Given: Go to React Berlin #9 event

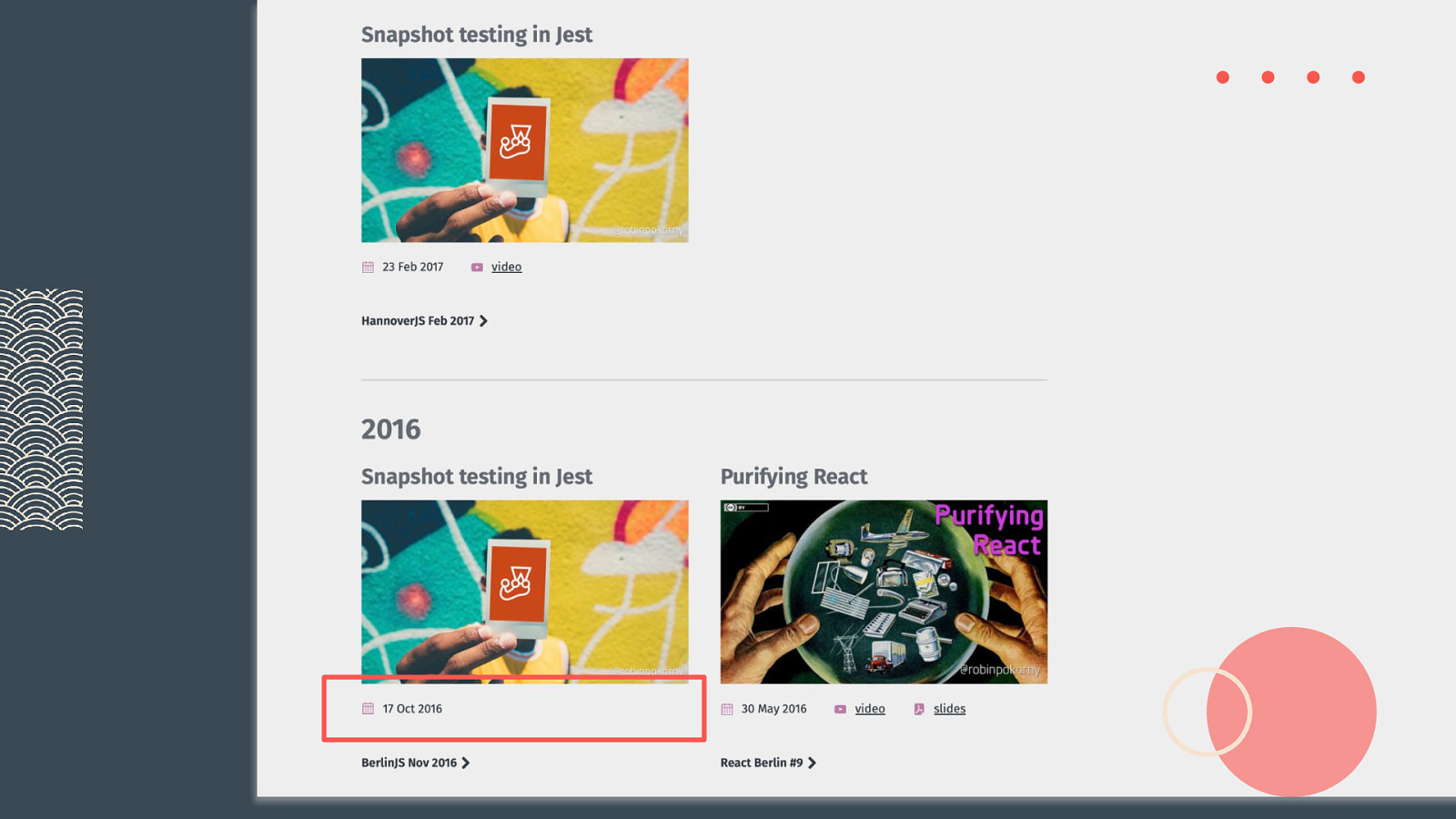Looking at the screenshot, I should click(x=762, y=763).
